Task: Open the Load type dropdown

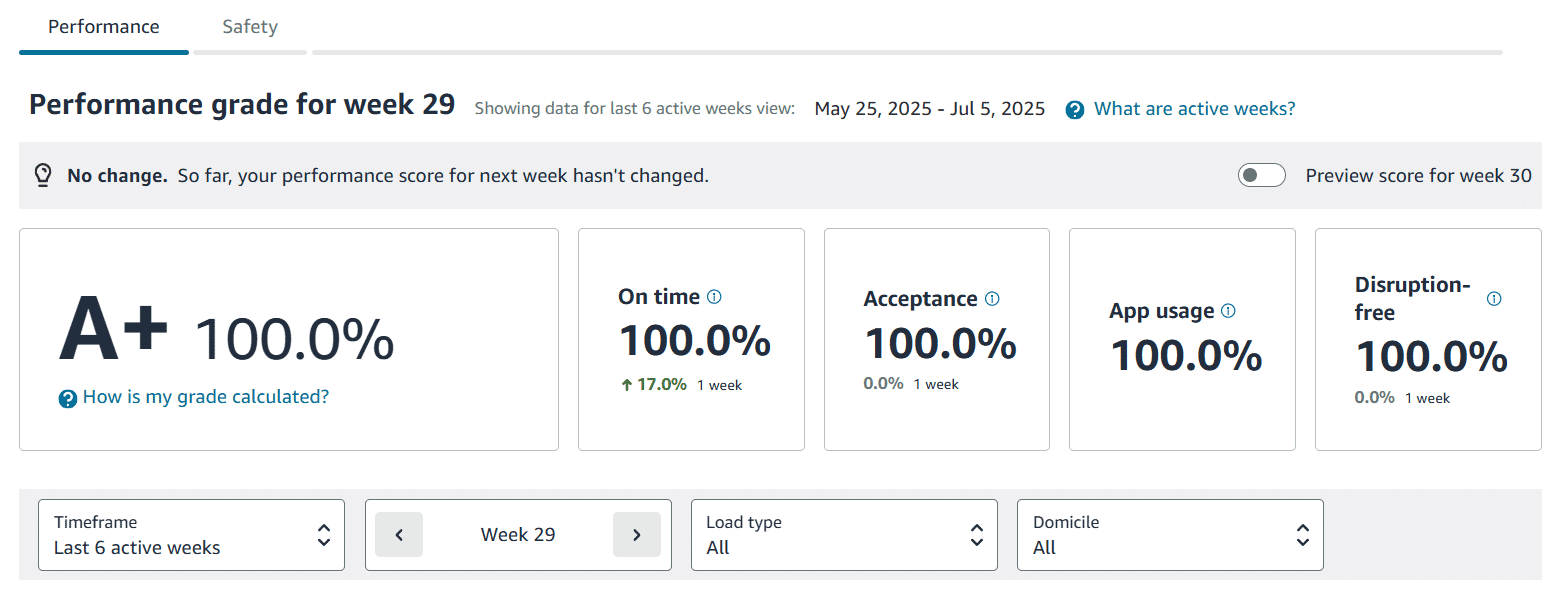Action: click(844, 535)
